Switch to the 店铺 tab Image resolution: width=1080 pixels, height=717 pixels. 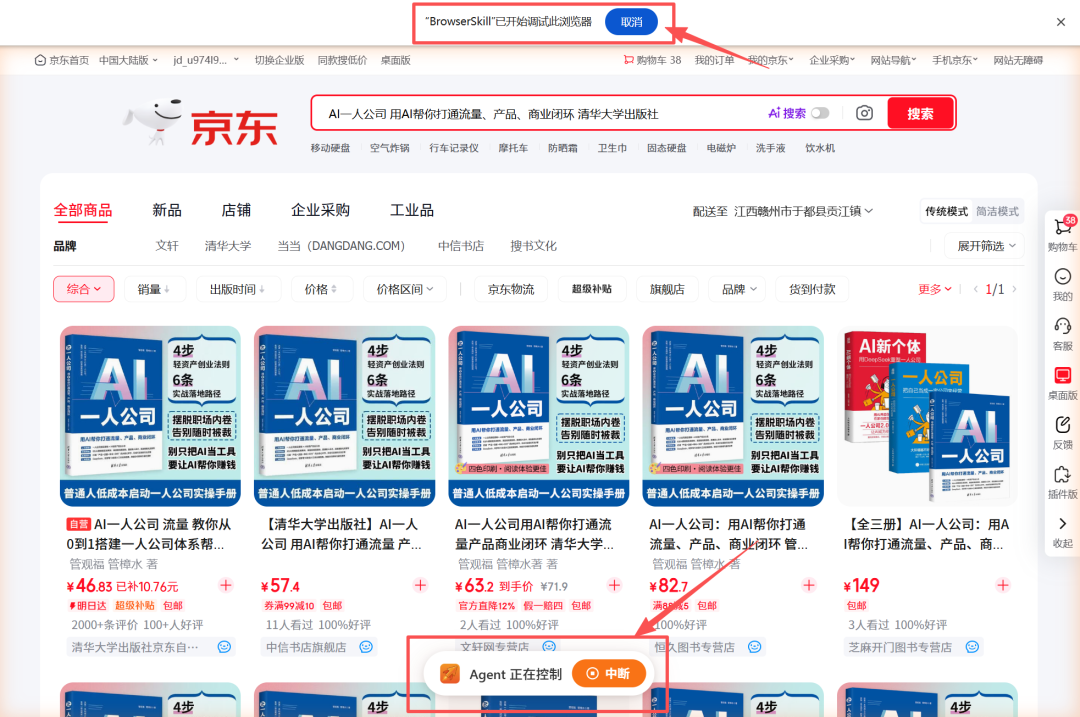[236, 210]
